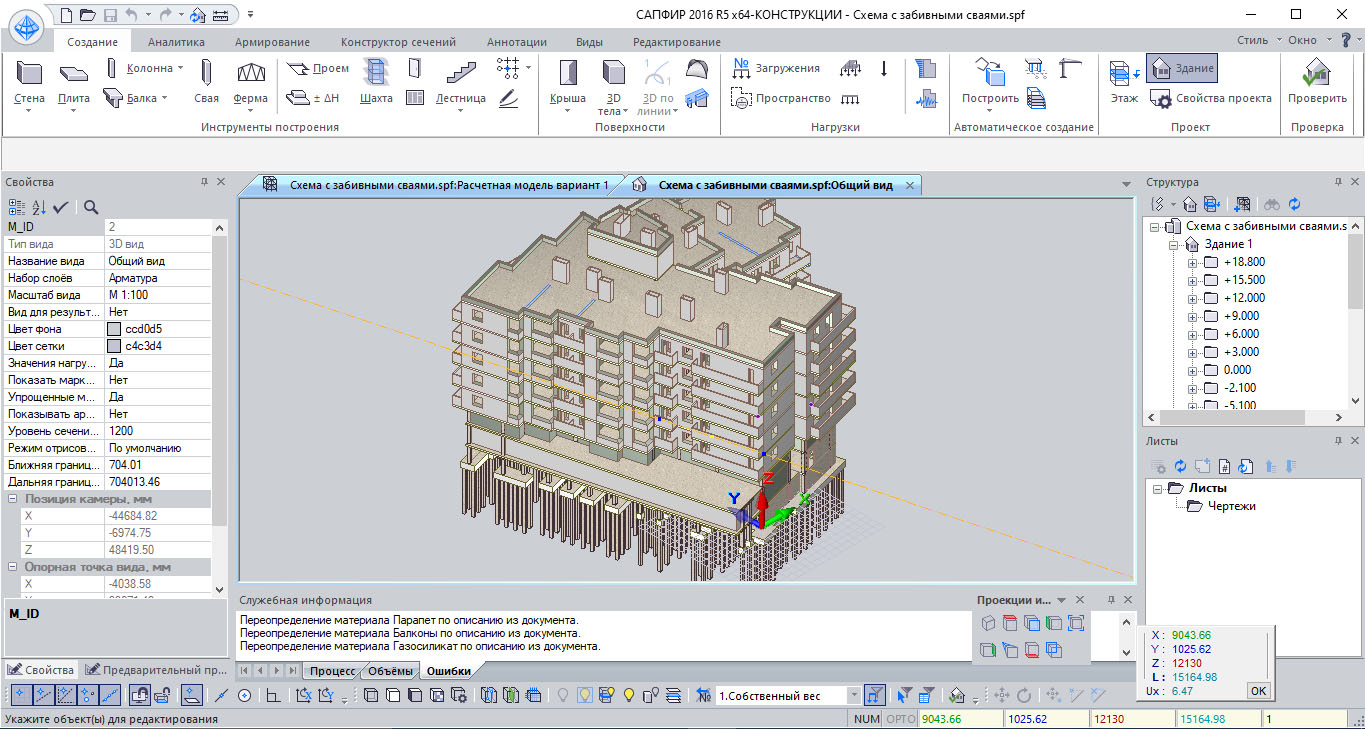The width and height of the screenshot is (1365, 729).
Task: Click the tower crane icon
Action: point(1071,68)
